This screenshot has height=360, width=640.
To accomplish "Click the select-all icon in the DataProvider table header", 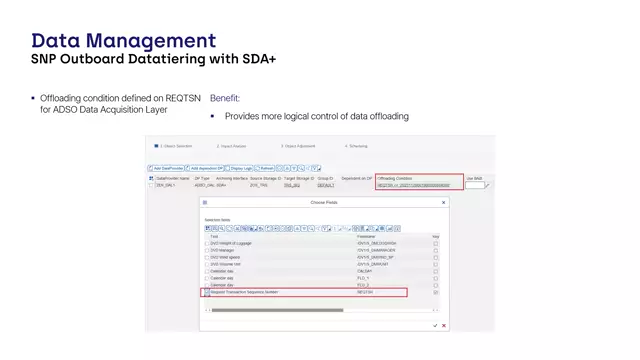I will click(x=151, y=178).
